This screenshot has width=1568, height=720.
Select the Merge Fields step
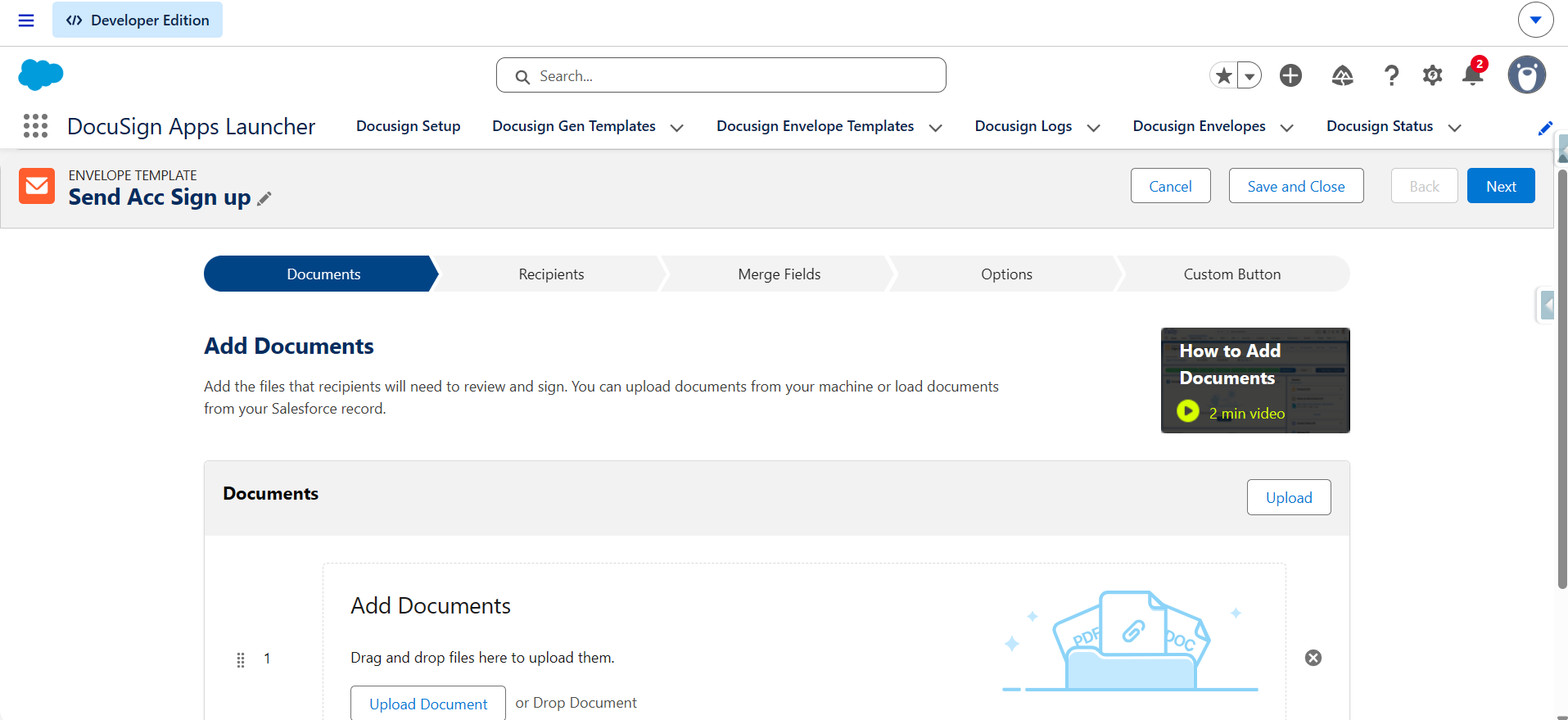pos(779,274)
